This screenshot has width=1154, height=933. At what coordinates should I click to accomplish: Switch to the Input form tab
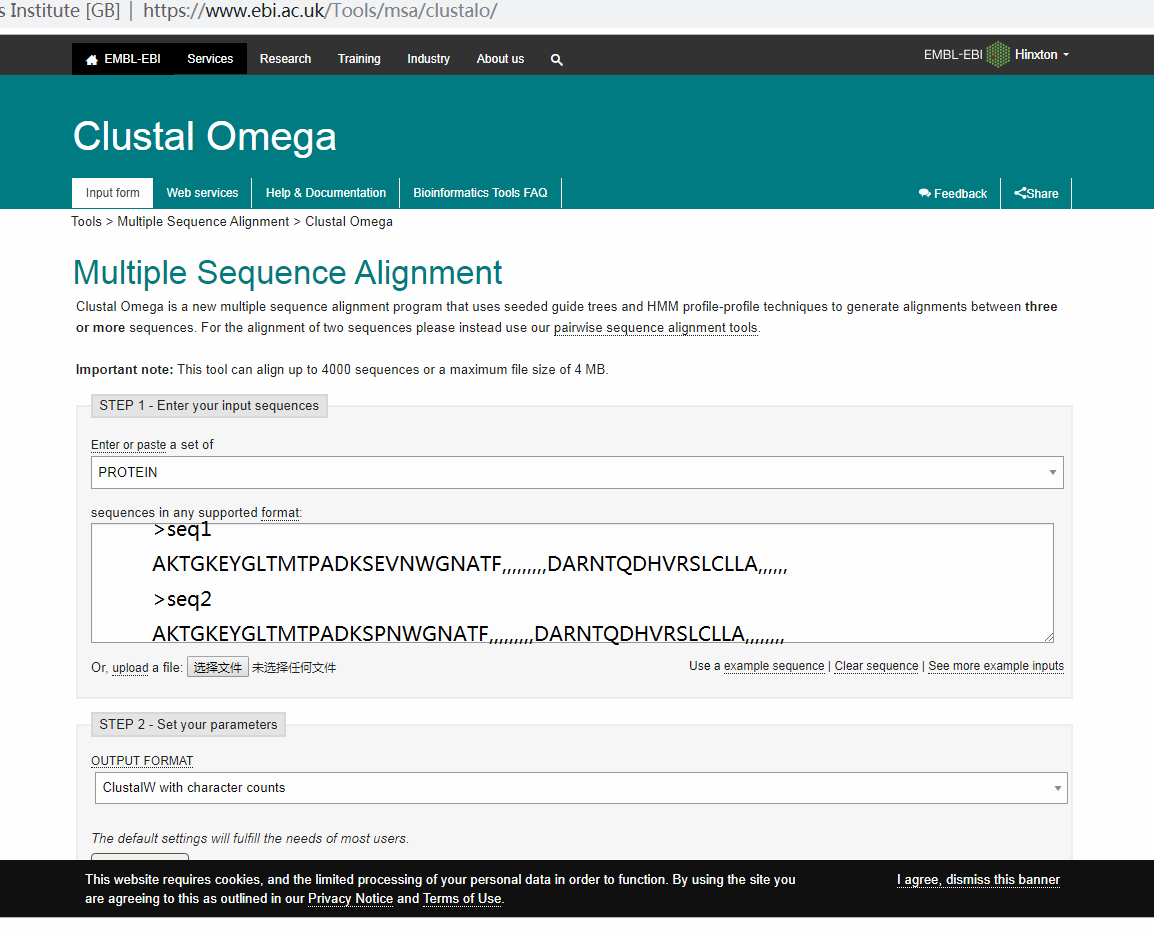113,193
